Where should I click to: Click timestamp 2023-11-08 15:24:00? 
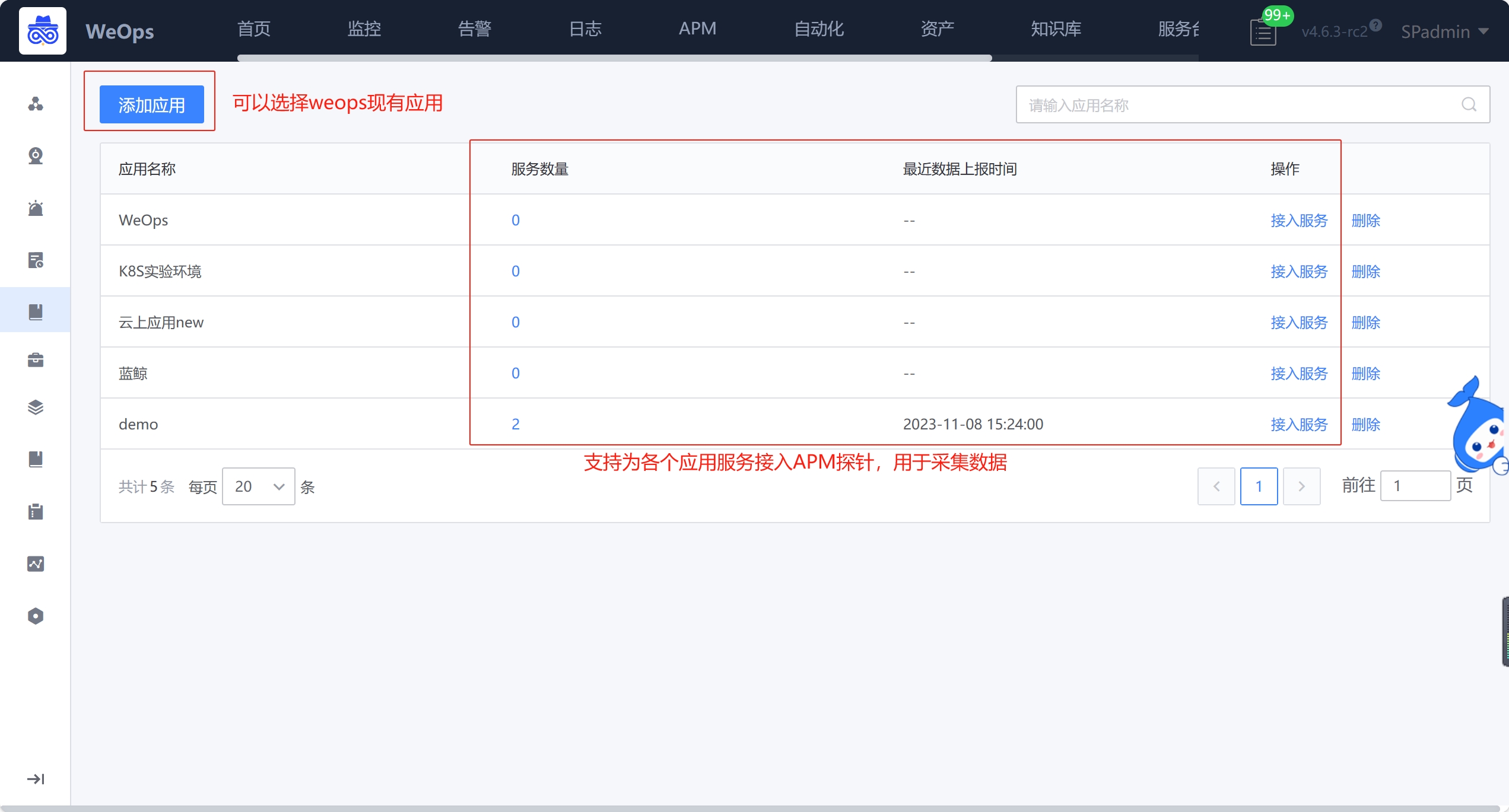click(x=973, y=424)
